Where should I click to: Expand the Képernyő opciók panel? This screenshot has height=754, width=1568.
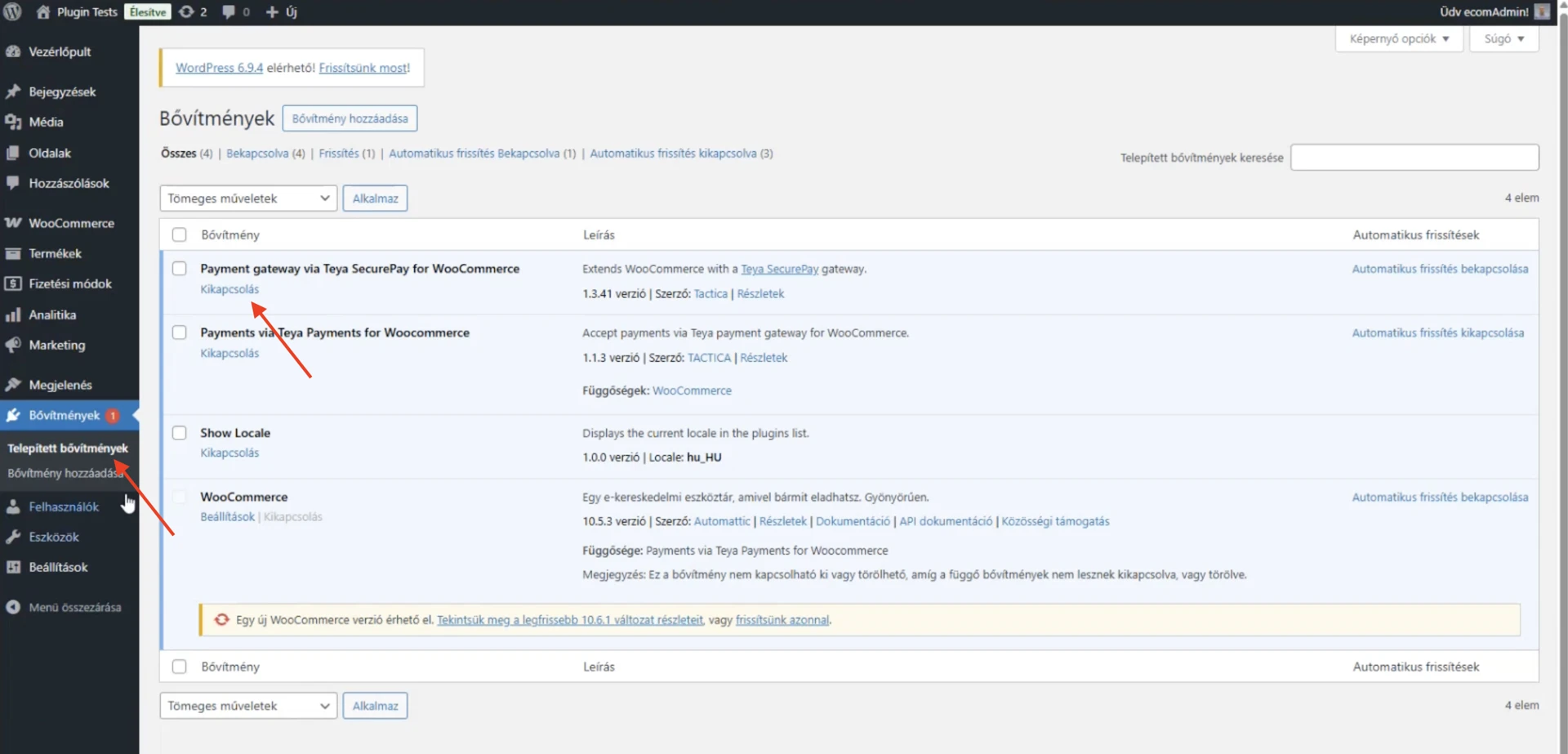1398,38
